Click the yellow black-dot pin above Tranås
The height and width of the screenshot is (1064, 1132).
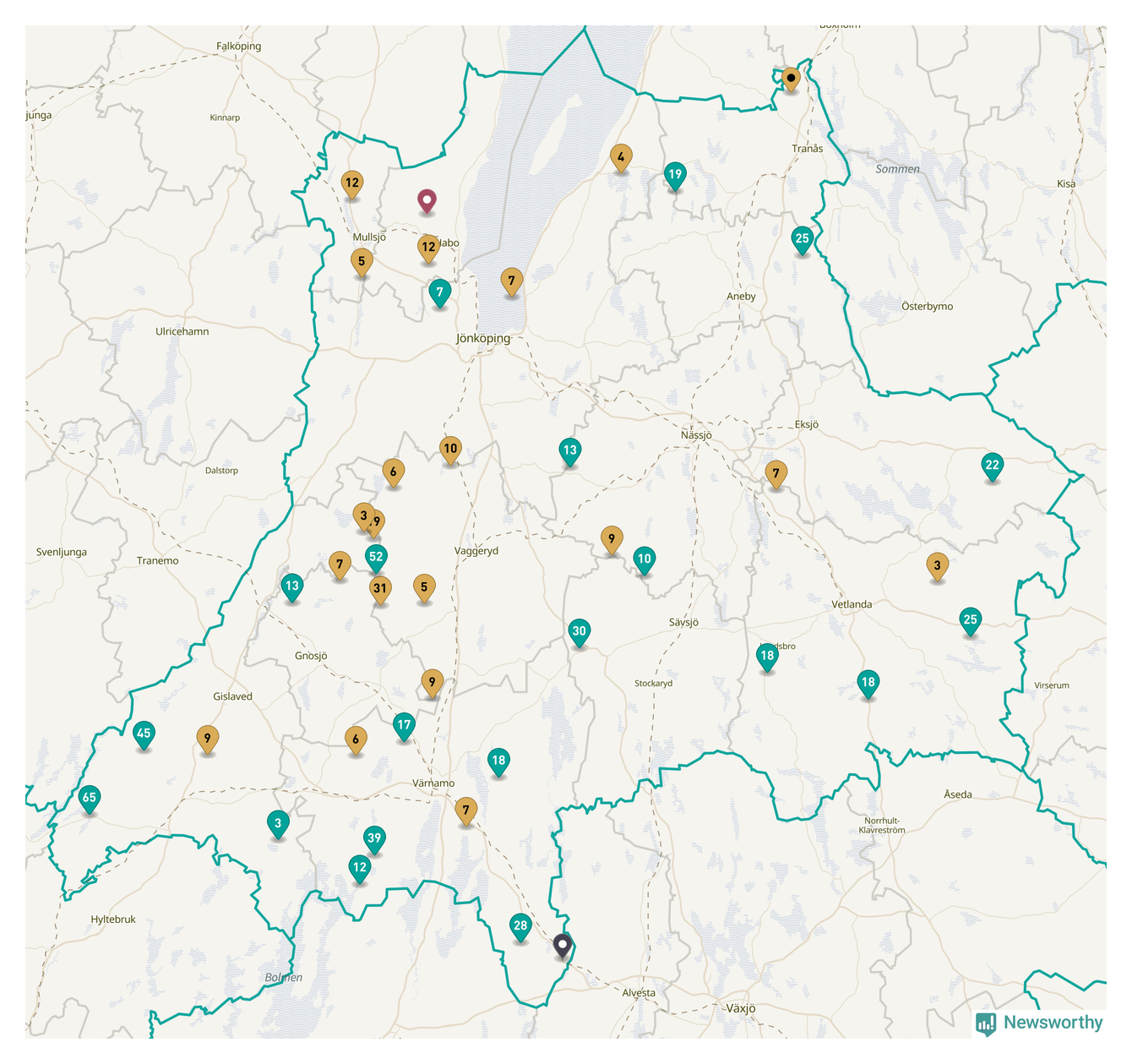(x=791, y=79)
